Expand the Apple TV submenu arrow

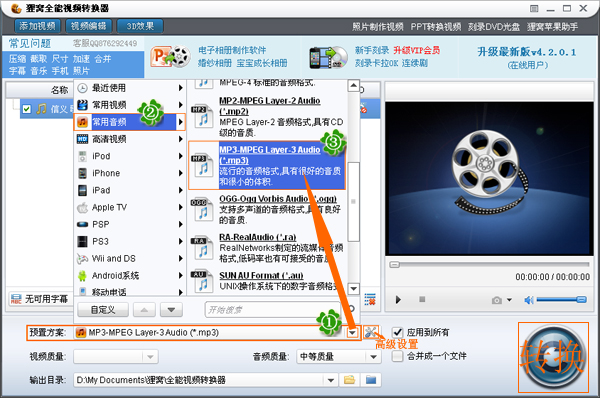tap(180, 207)
